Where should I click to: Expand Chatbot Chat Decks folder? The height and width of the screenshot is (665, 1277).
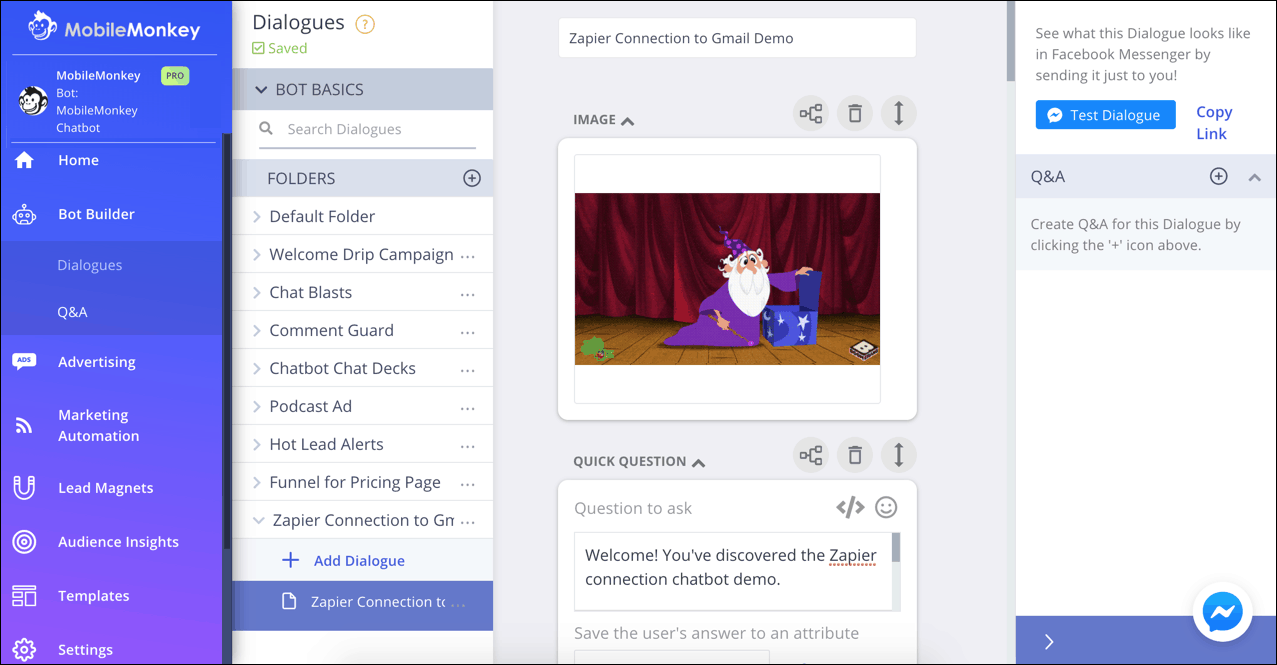(257, 368)
